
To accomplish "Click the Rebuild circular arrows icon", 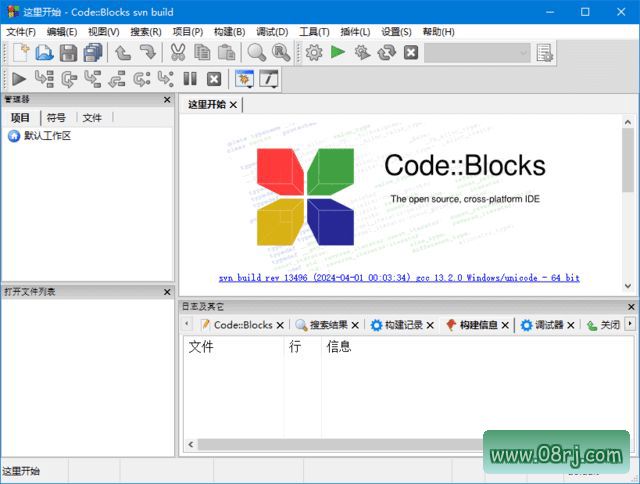I will tap(386, 53).
